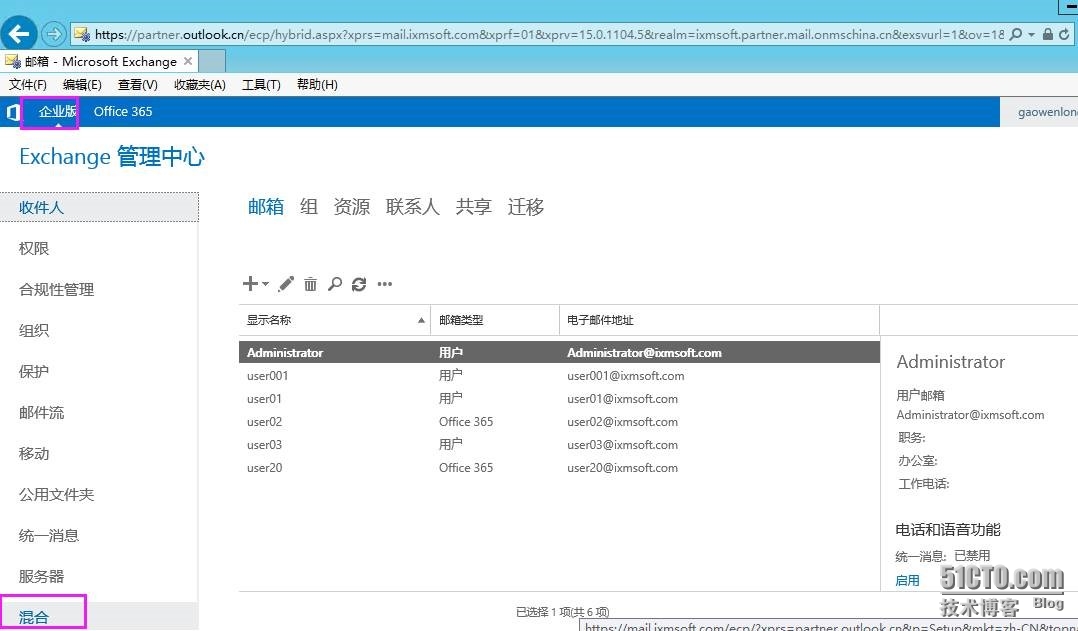Open 组织 in the left navigation
1078x631 pixels.
(34, 330)
